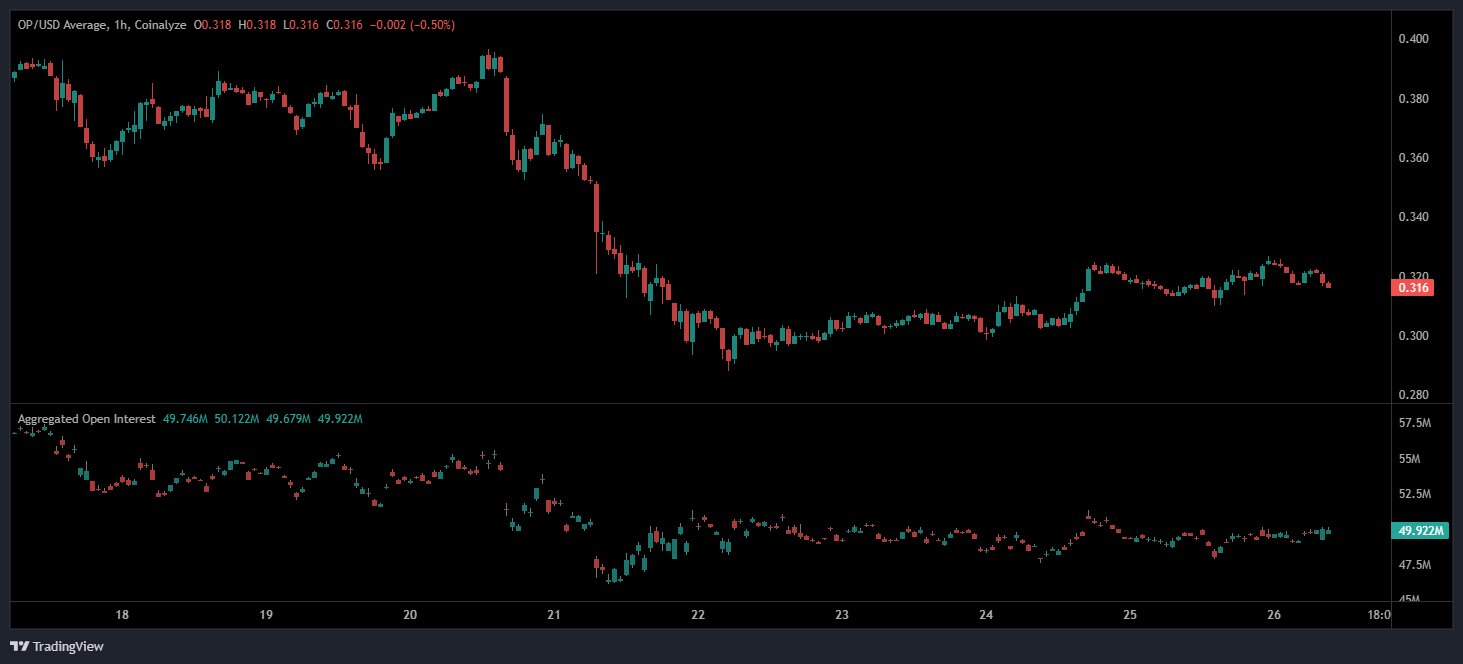Click the 47.5M open interest axis label
The width and height of the screenshot is (1463, 664).
[1416, 566]
